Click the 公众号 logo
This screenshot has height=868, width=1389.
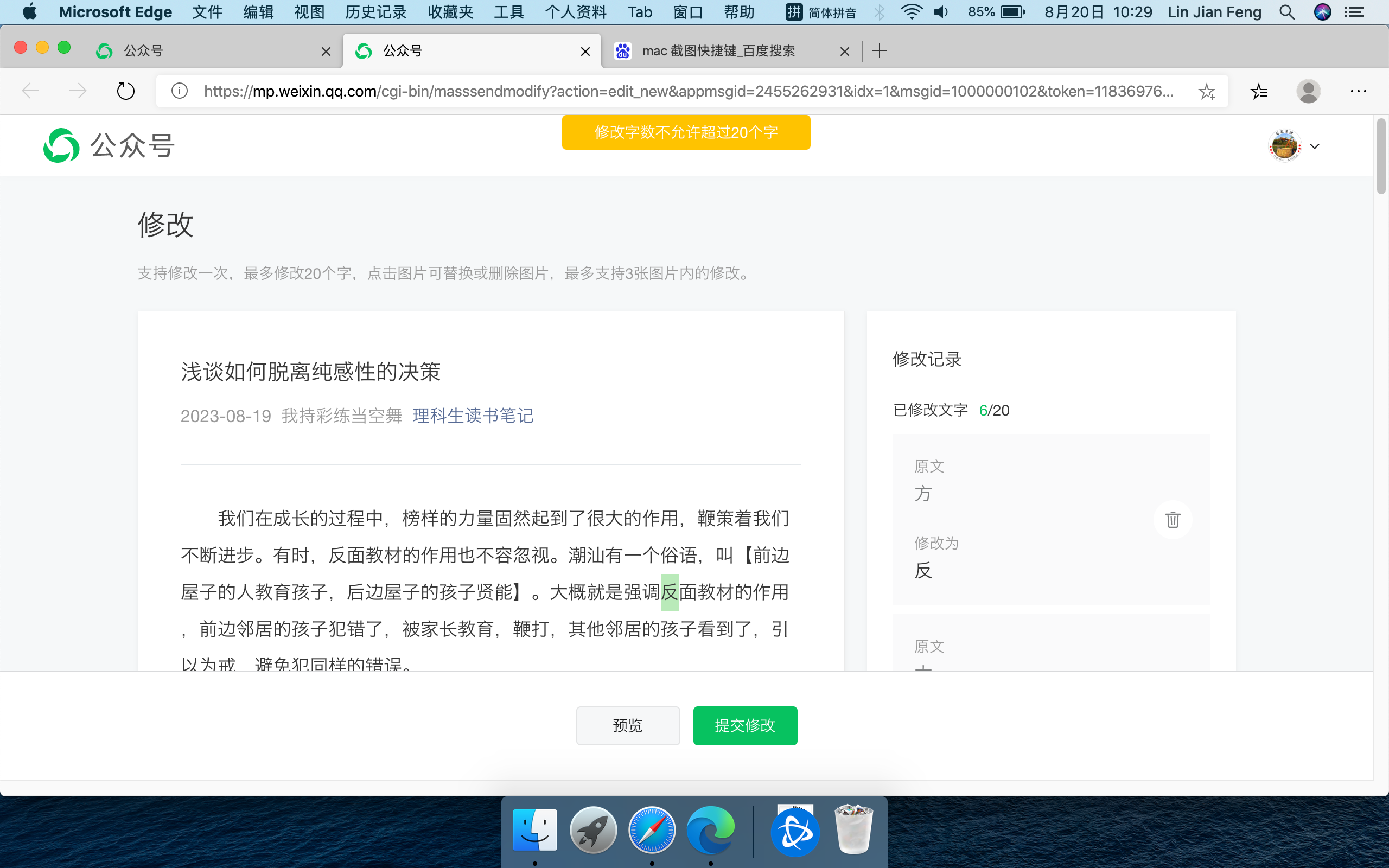109,145
